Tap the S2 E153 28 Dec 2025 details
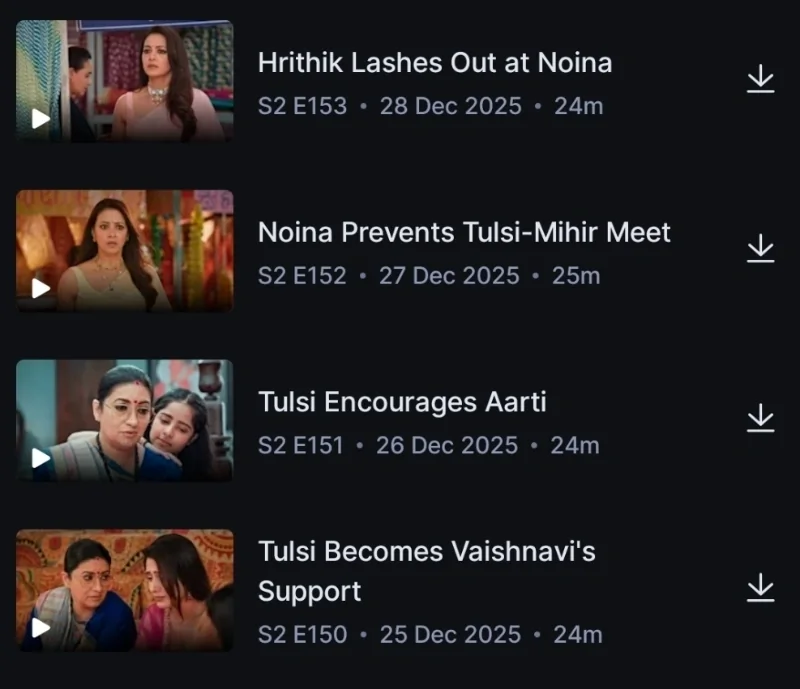Screen dimensions: 800x689 point(431,106)
